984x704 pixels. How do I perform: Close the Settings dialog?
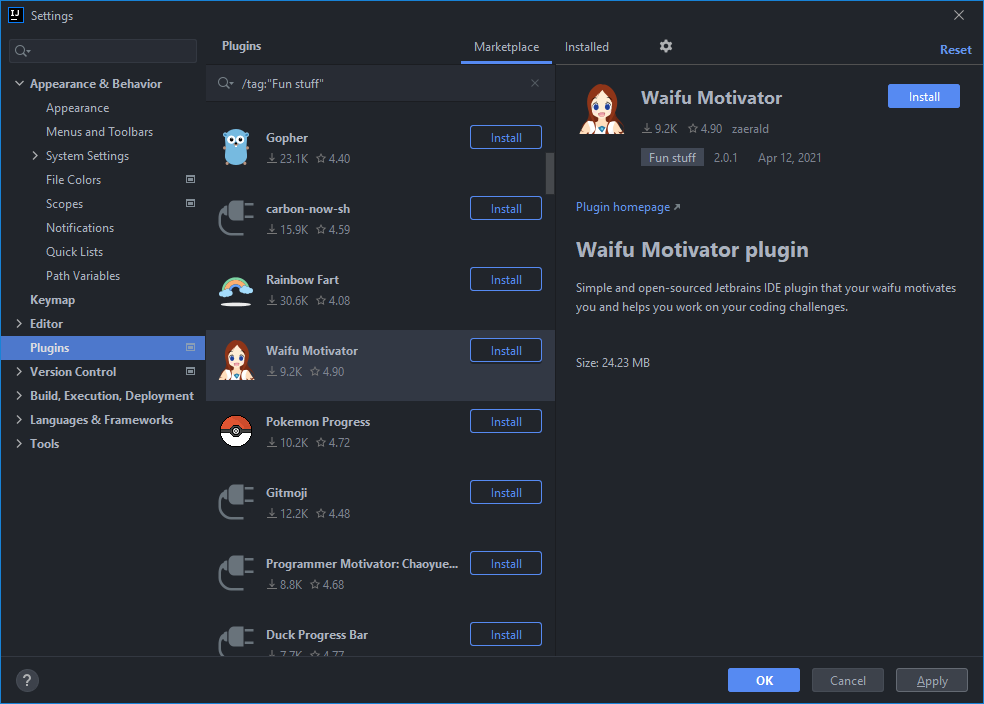[959, 15]
